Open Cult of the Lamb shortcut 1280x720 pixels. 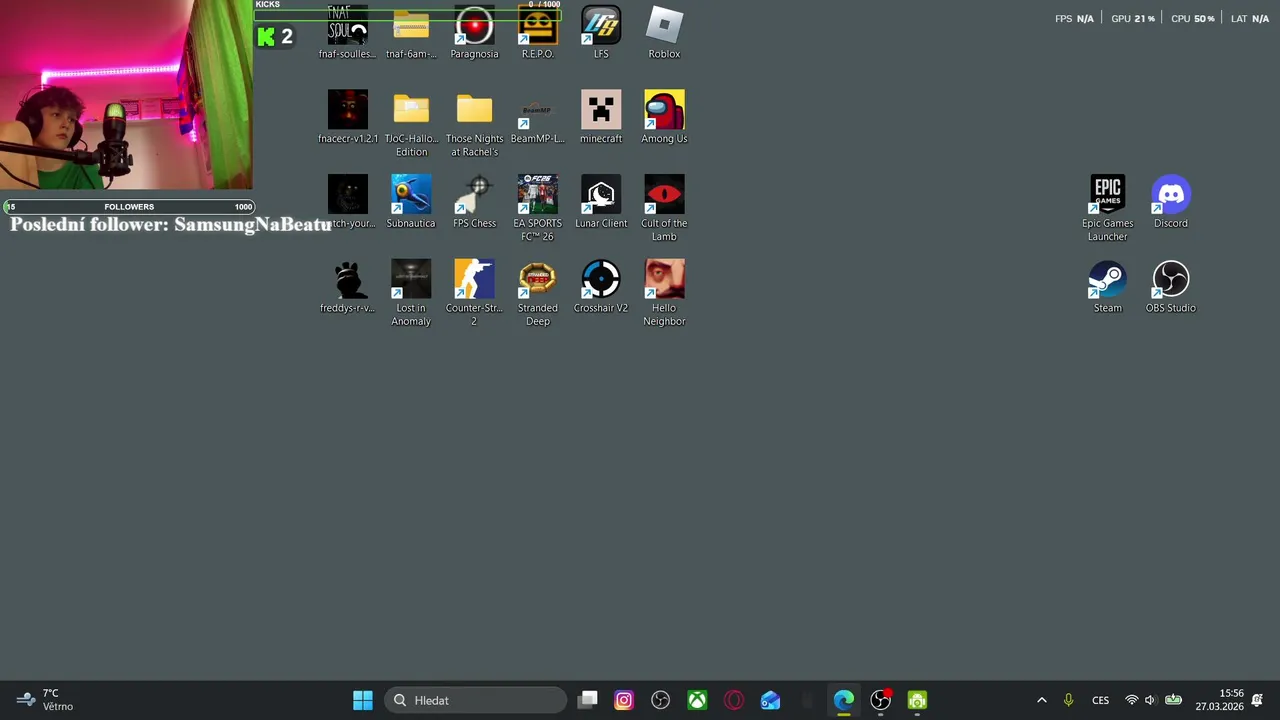click(x=664, y=208)
